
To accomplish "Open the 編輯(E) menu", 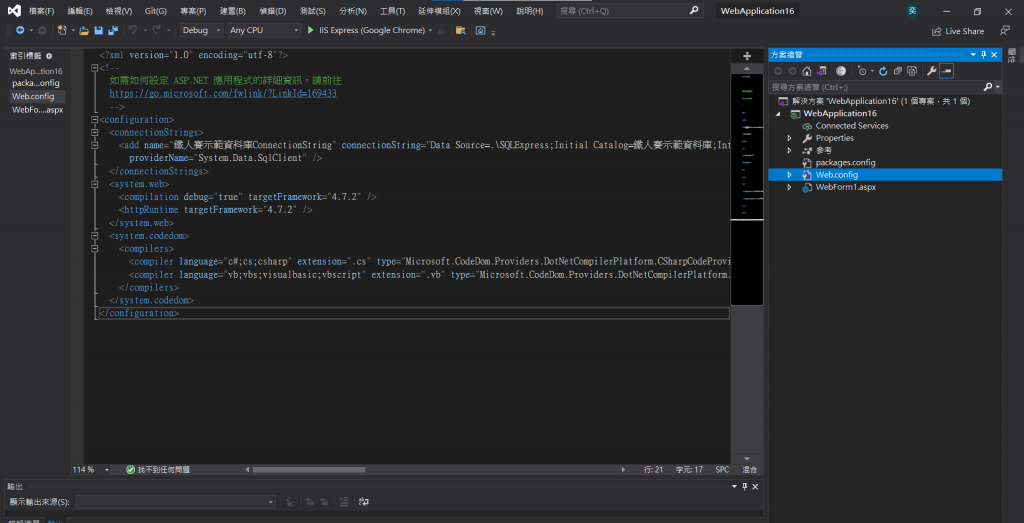I will (x=80, y=12).
